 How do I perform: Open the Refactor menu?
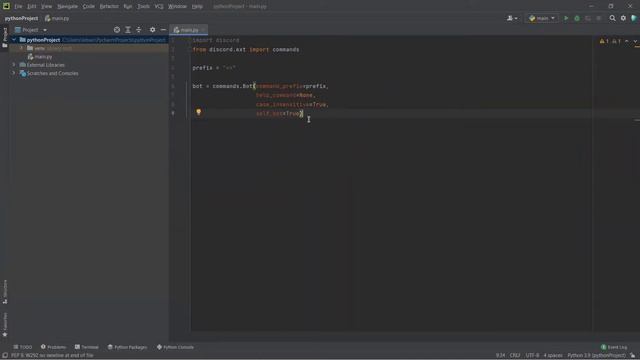click(109, 7)
